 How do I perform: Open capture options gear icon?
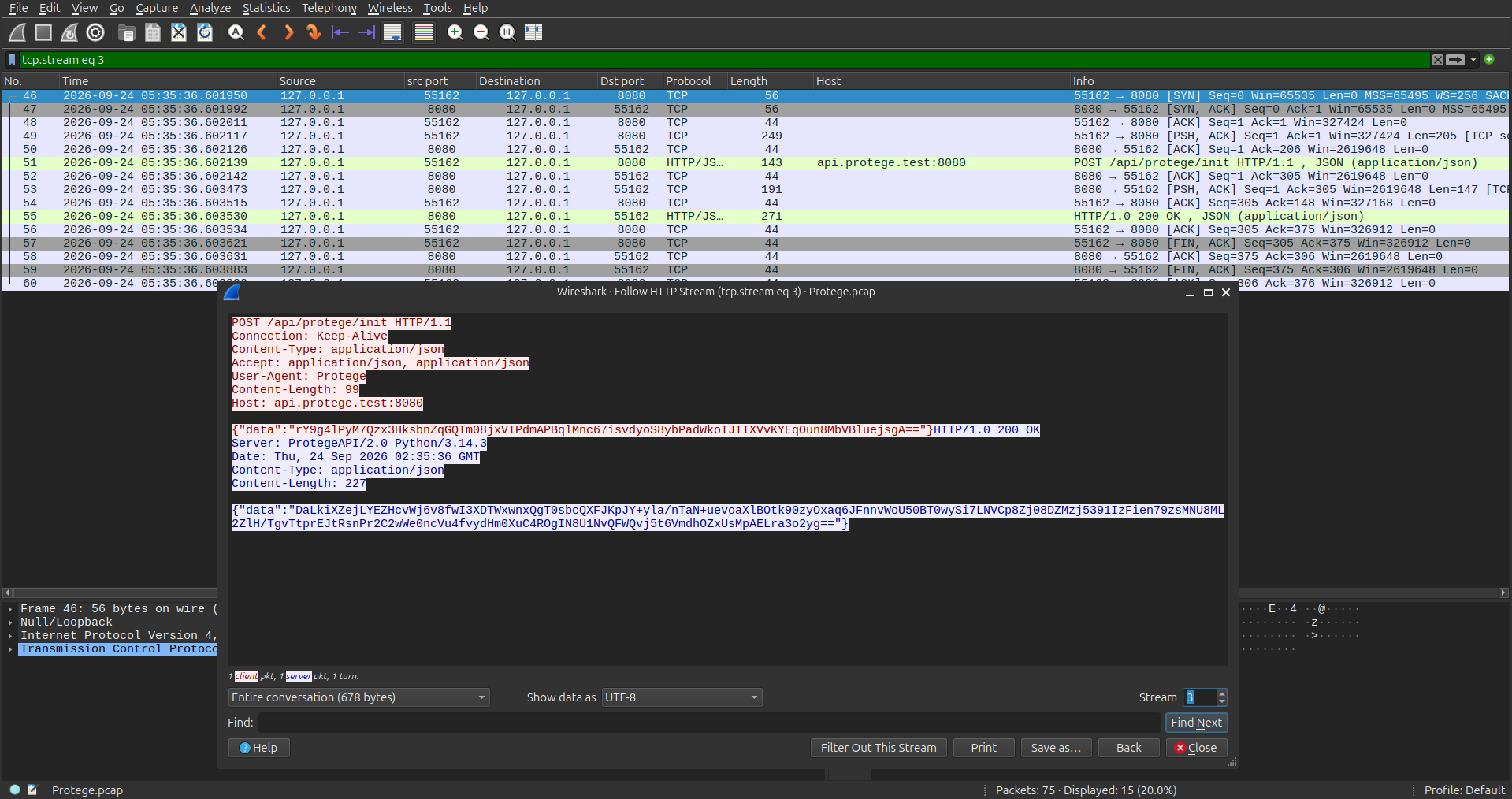pos(95,32)
